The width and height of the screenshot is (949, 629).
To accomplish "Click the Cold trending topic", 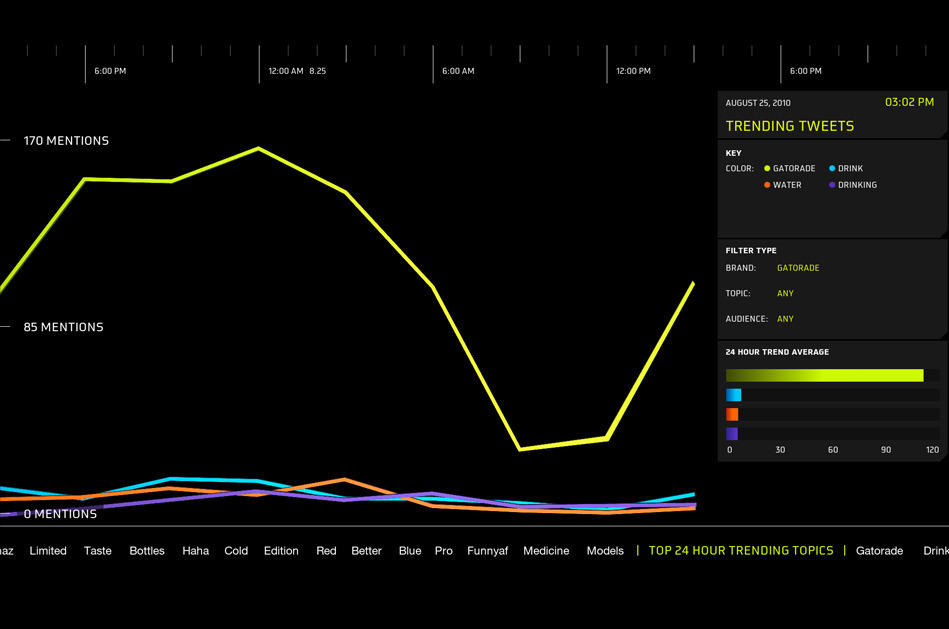I will (236, 551).
